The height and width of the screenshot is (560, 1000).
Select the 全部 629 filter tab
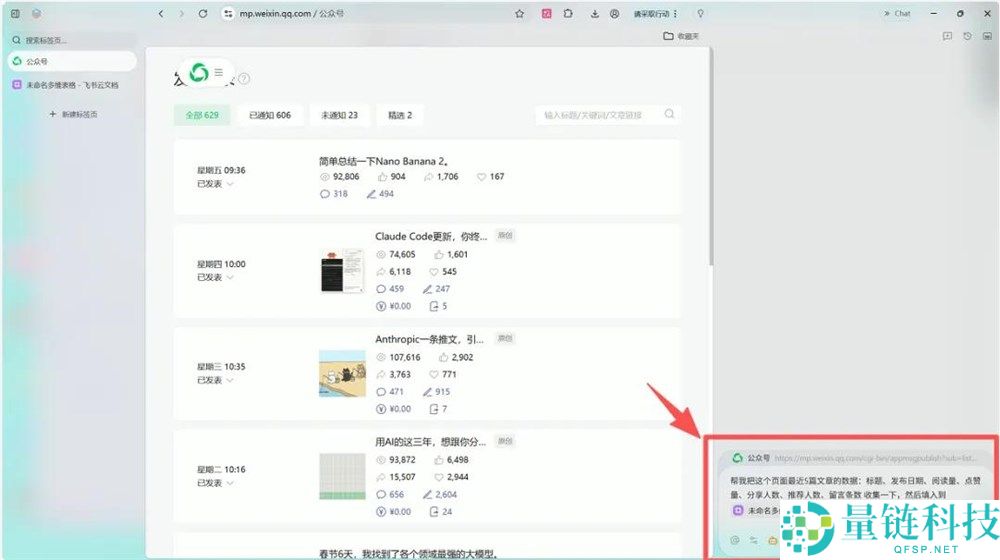click(202, 115)
